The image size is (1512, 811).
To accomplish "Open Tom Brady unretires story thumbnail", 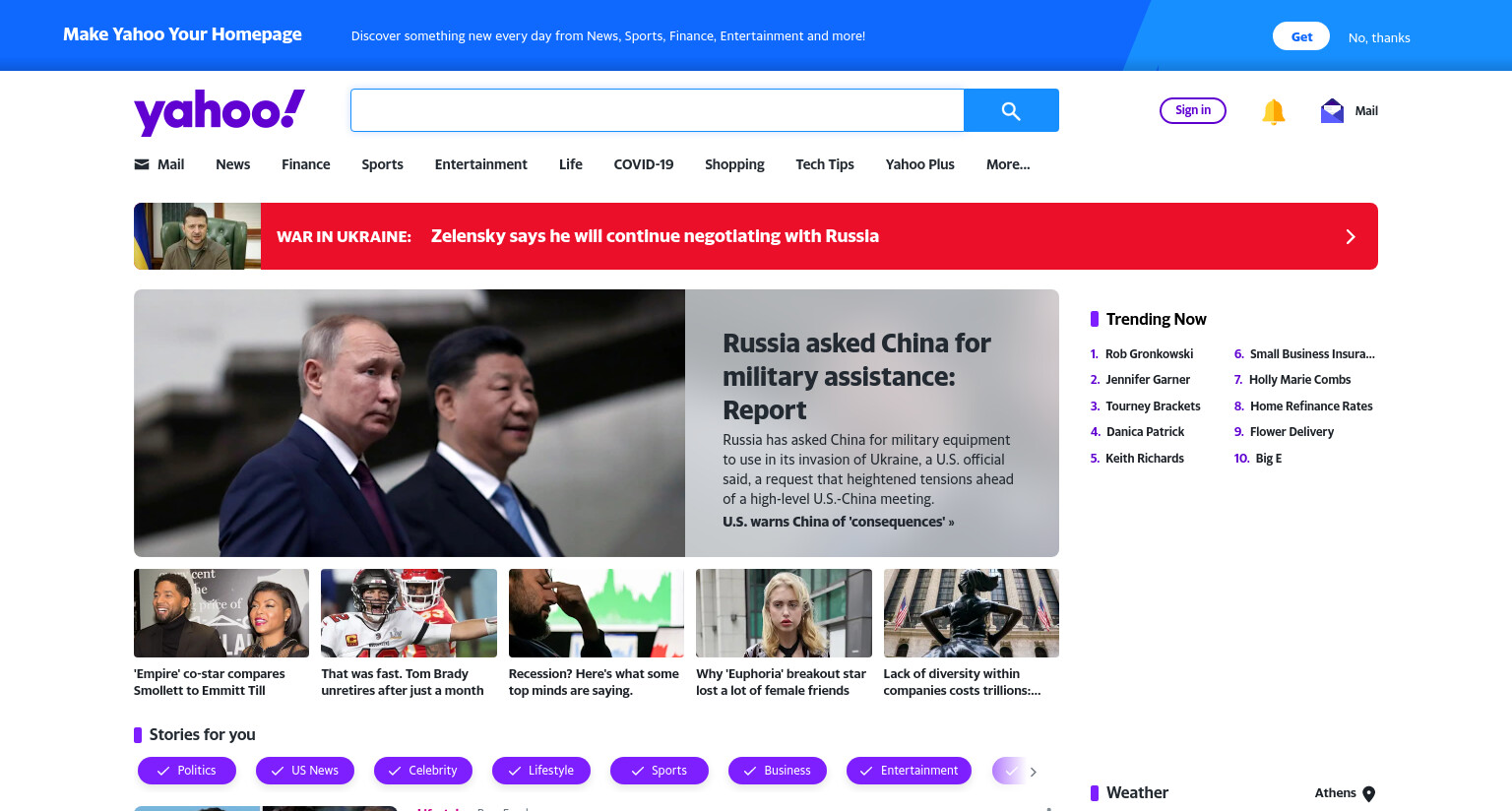I will [x=409, y=613].
